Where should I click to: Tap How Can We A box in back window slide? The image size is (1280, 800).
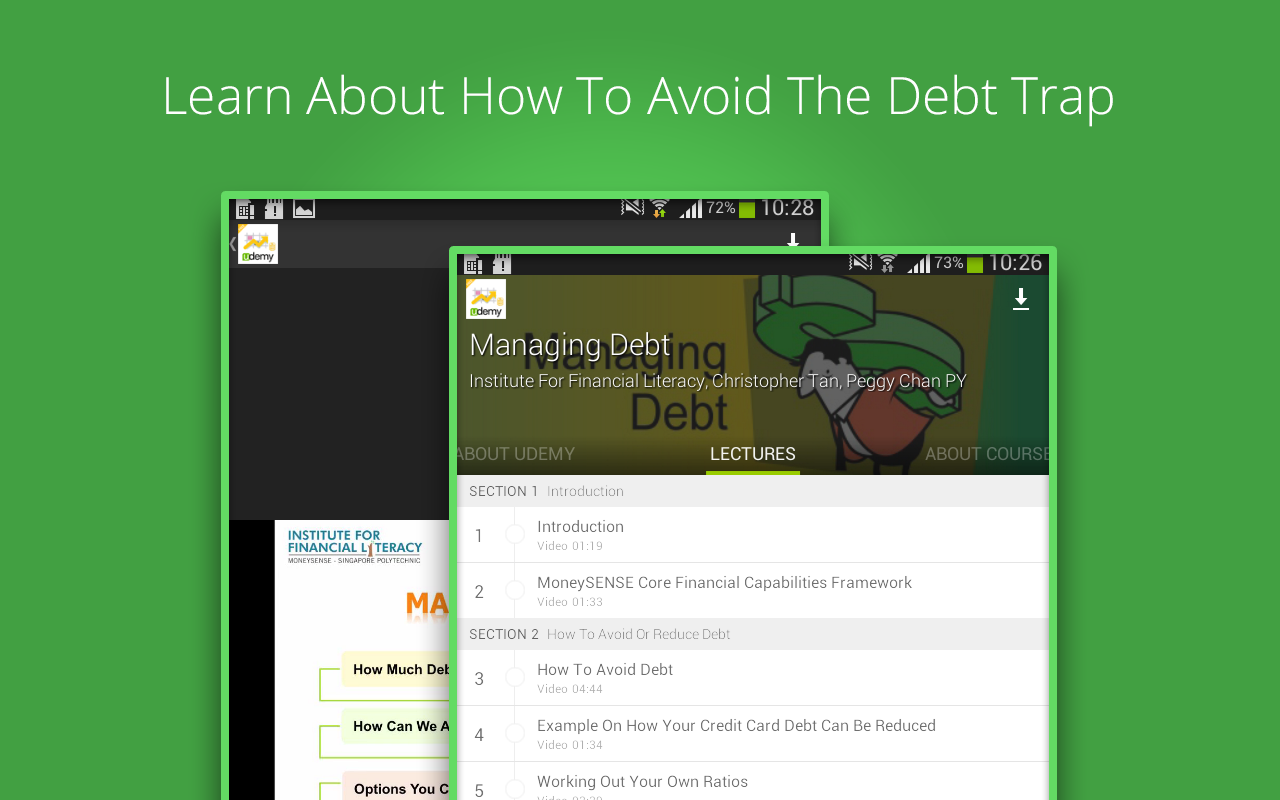pos(396,726)
